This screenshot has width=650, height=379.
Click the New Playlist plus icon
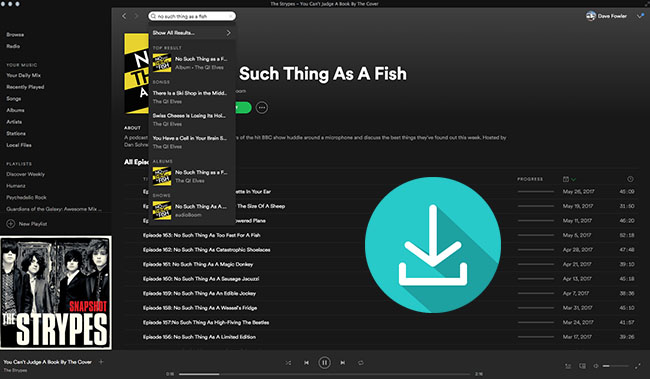pos(10,224)
